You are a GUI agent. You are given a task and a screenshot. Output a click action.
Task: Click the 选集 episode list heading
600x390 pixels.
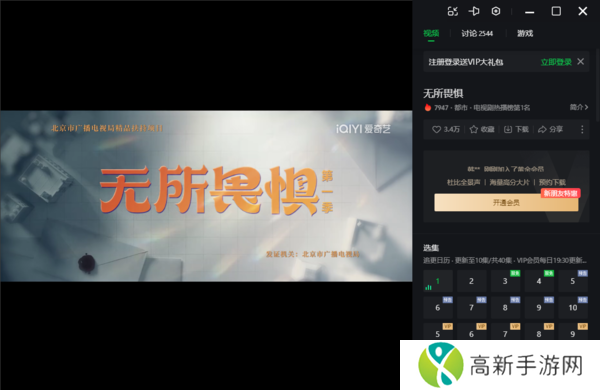(431, 248)
